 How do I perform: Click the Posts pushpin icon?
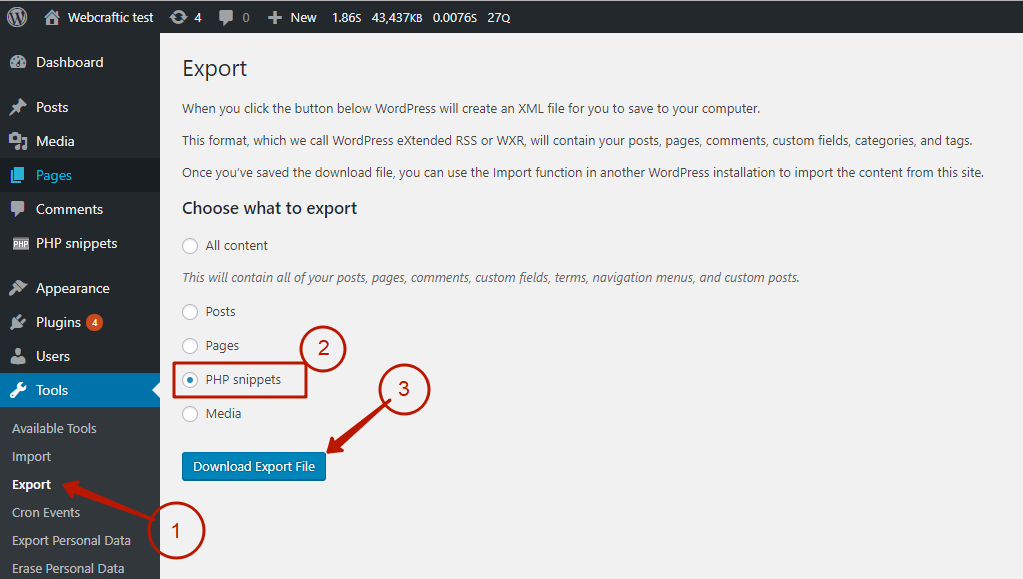pos(18,107)
